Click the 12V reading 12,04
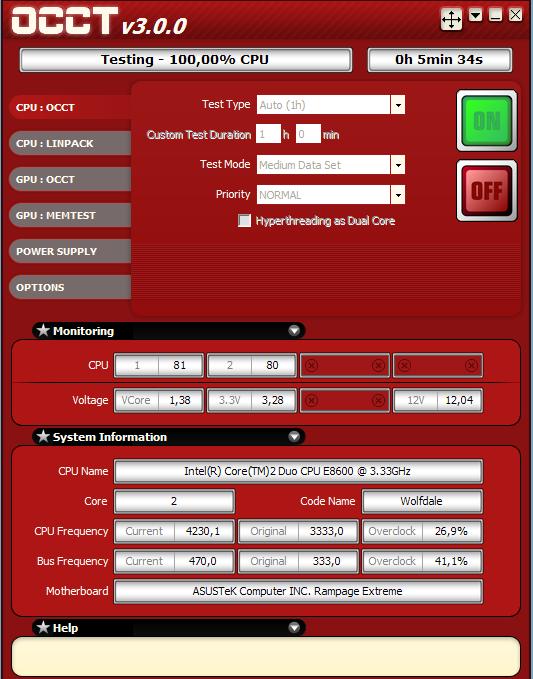Image resolution: width=533 pixels, height=679 pixels. coord(459,400)
